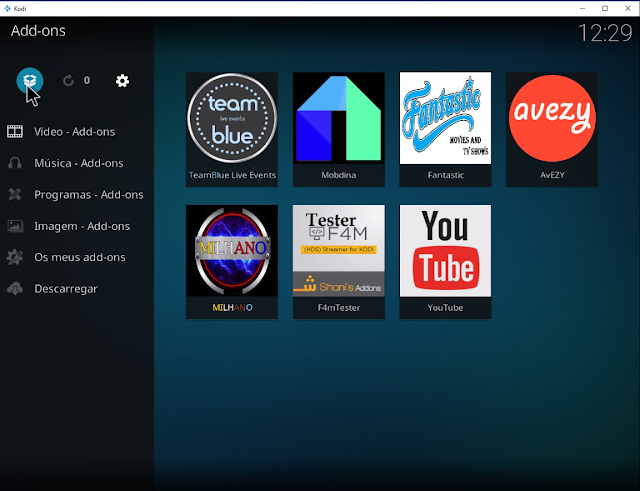Click the cloud download icon for Descarregar

click(15, 289)
